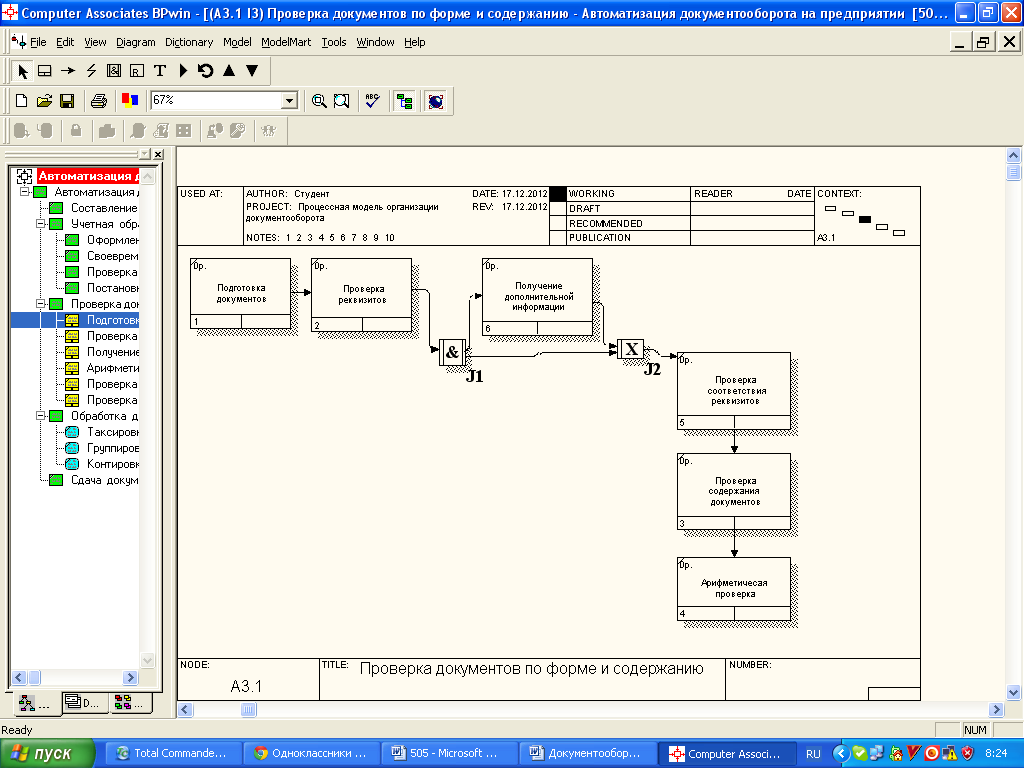The height and width of the screenshot is (768, 1024).
Task: Open the Help menu
Action: (x=414, y=42)
